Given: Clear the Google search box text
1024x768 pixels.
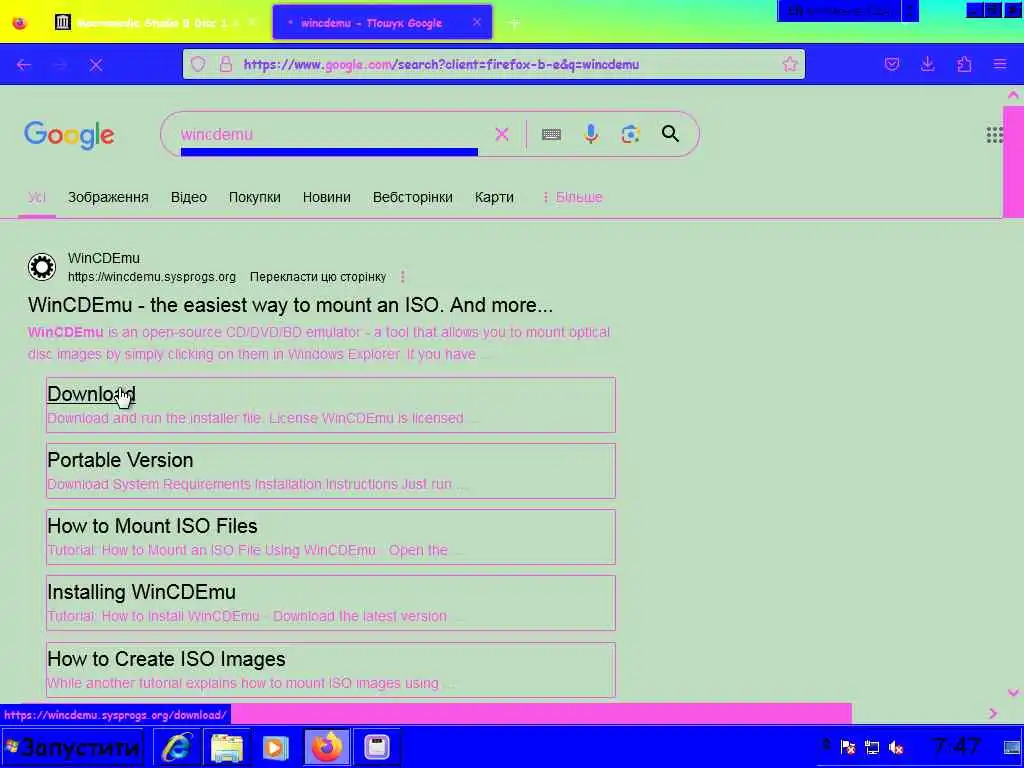Looking at the screenshot, I should tap(502, 134).
